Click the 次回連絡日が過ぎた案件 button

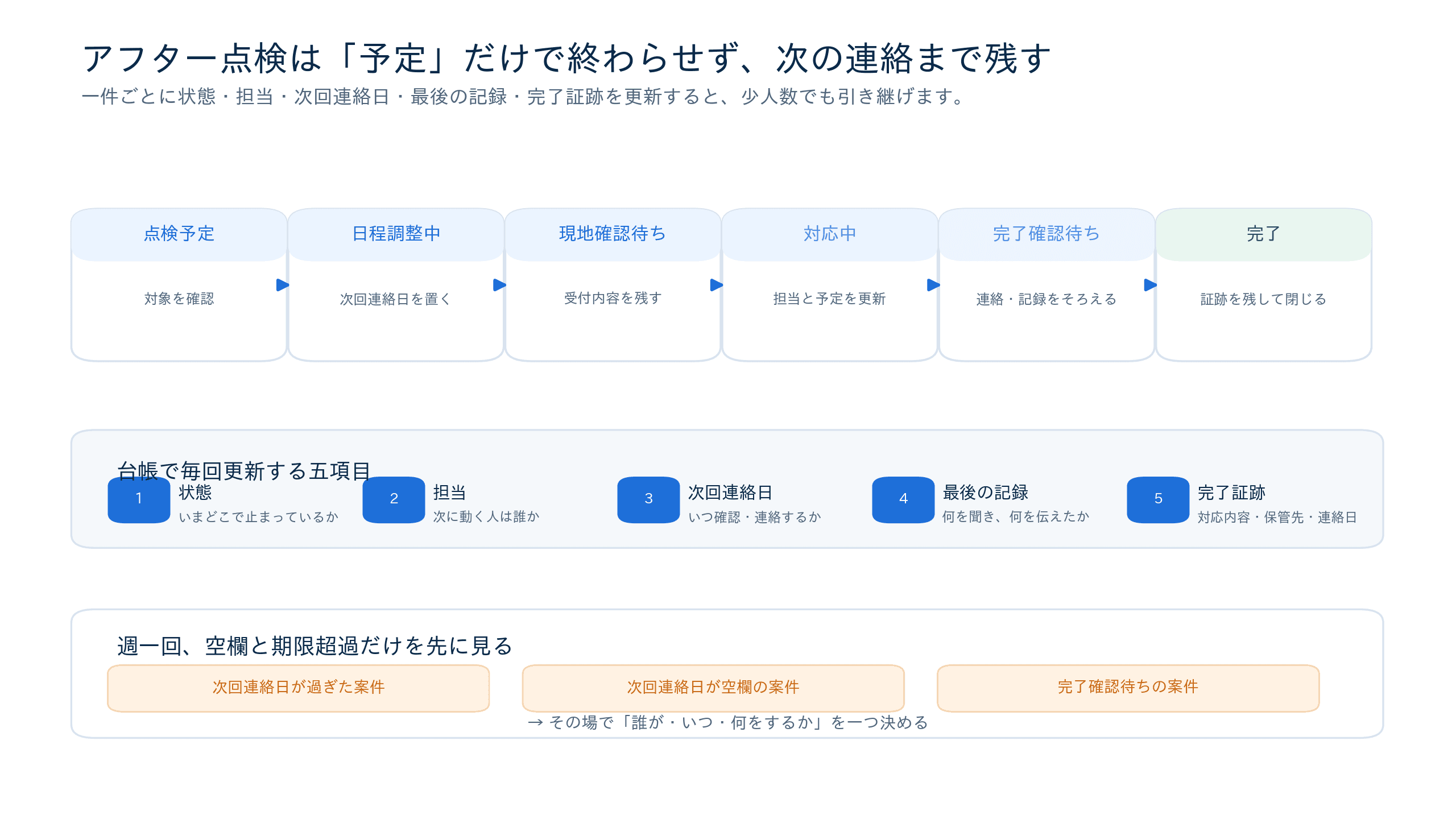coord(299,688)
